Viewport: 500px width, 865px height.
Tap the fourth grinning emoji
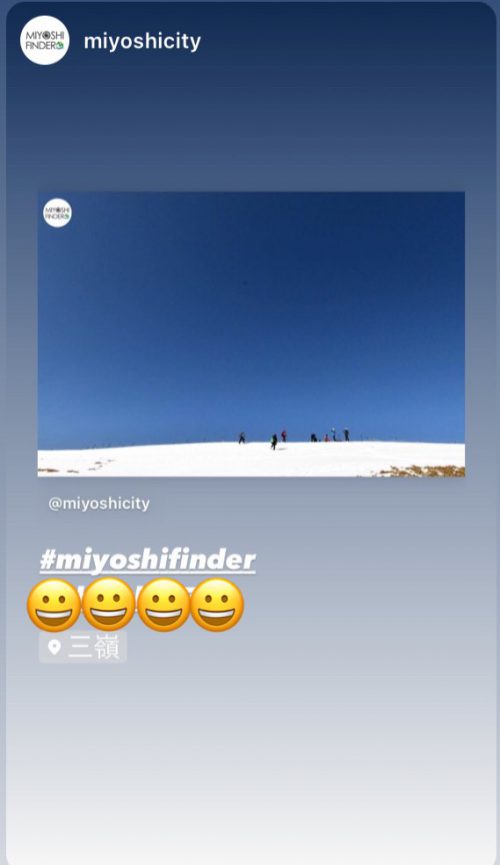click(x=217, y=605)
